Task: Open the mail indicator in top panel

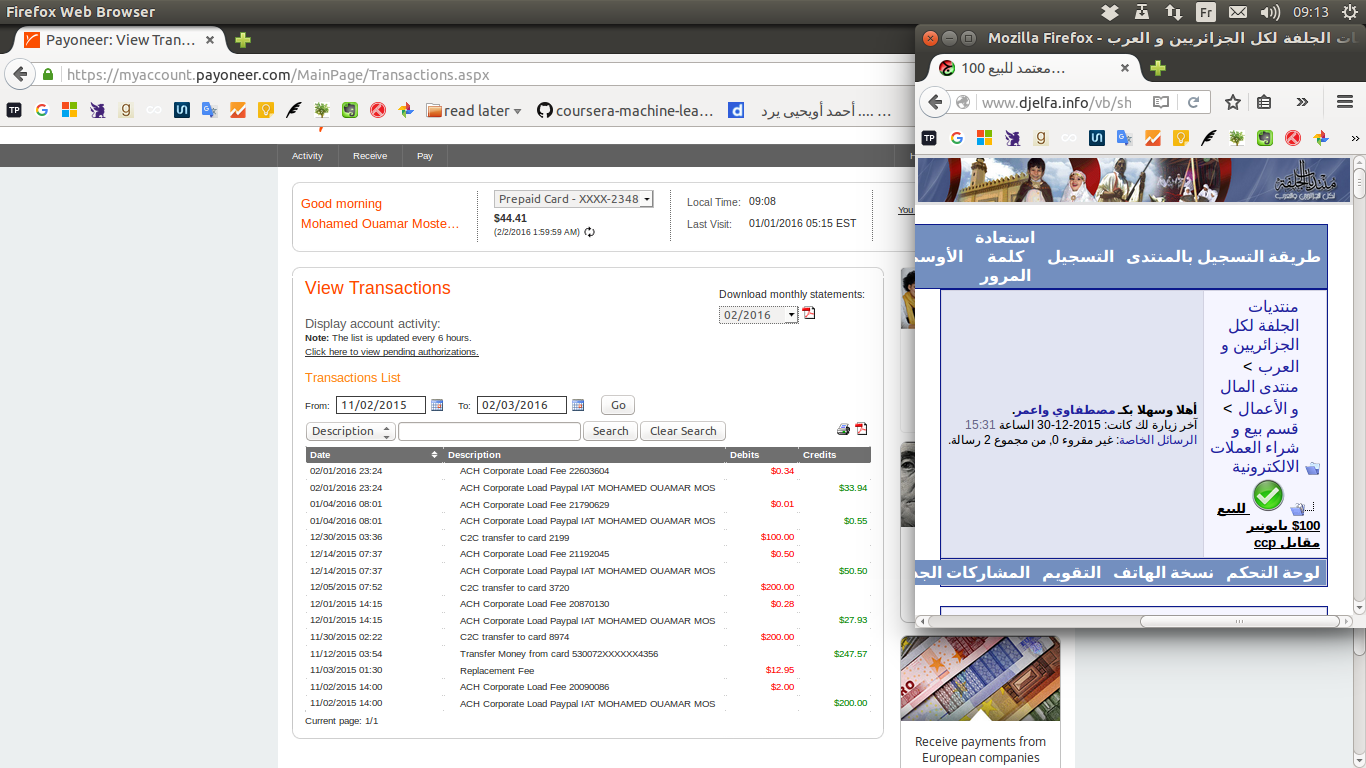Action: (1238, 12)
